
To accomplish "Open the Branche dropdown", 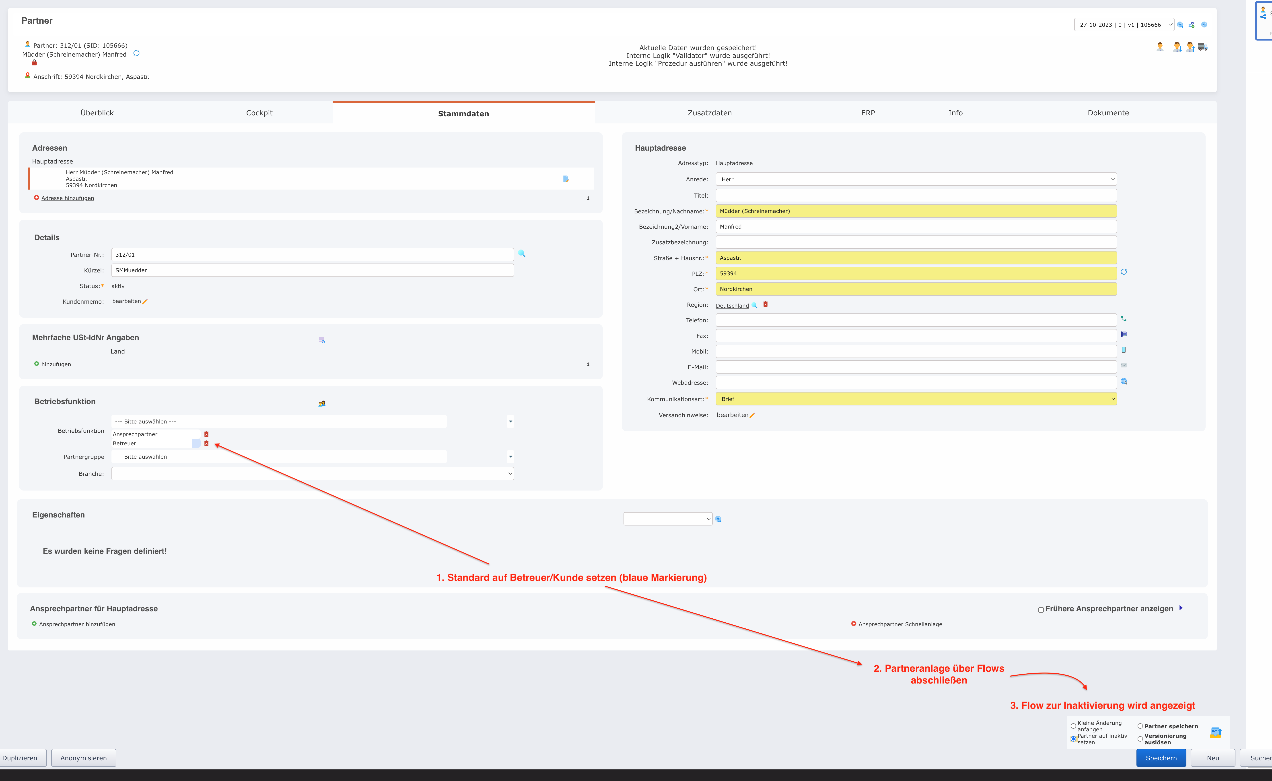I will click(312, 473).
